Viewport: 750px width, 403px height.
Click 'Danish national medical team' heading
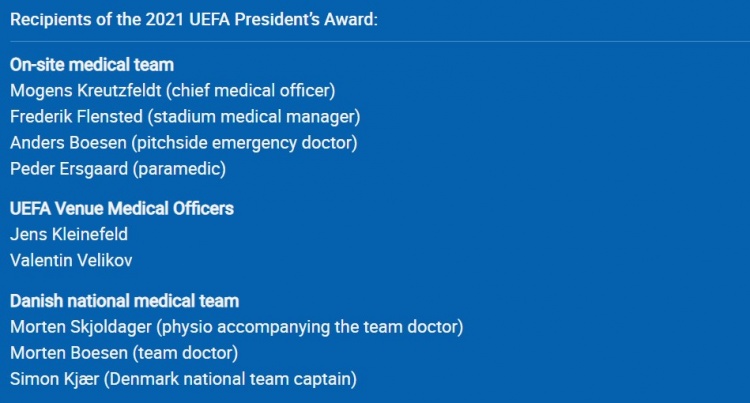click(124, 301)
